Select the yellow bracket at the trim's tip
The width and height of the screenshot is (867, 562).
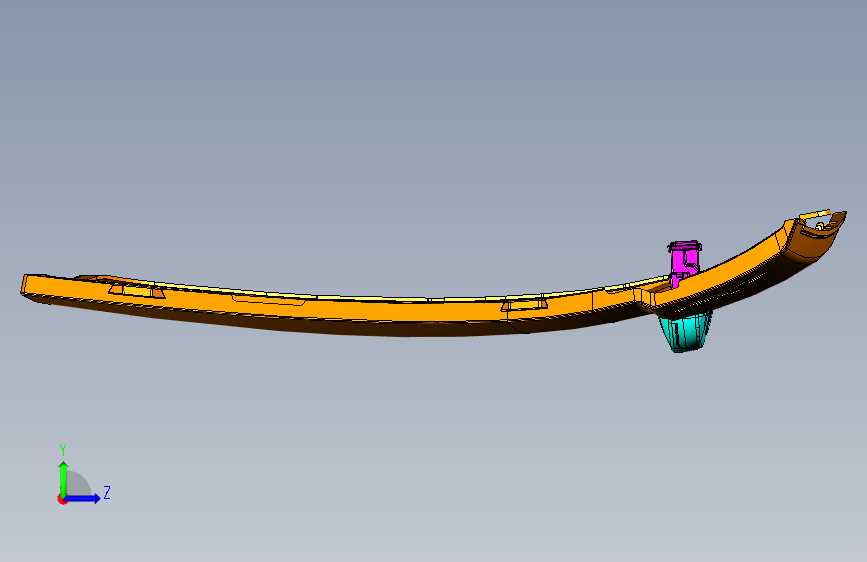click(x=814, y=215)
